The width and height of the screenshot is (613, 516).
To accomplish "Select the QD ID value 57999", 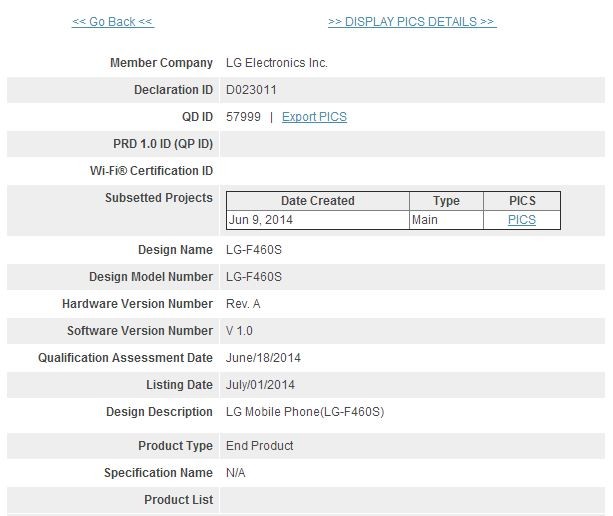I will [x=243, y=117].
